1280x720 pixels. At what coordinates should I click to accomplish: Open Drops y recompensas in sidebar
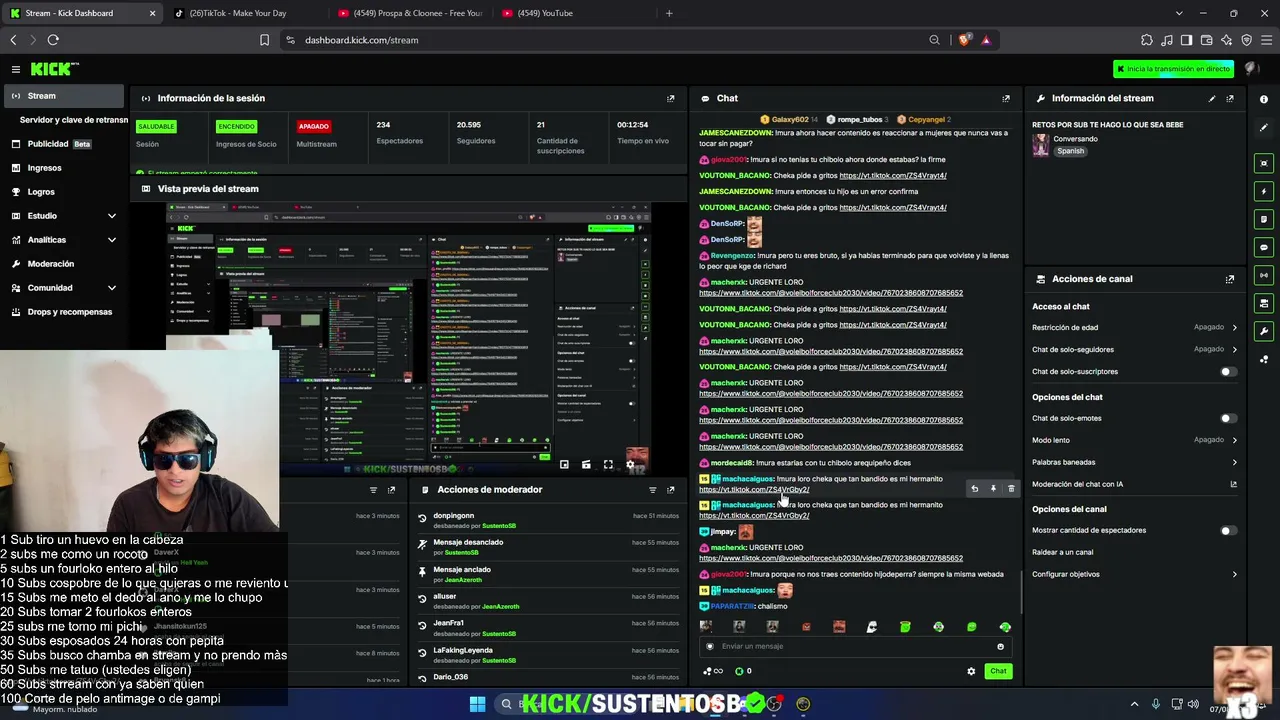coord(63,312)
